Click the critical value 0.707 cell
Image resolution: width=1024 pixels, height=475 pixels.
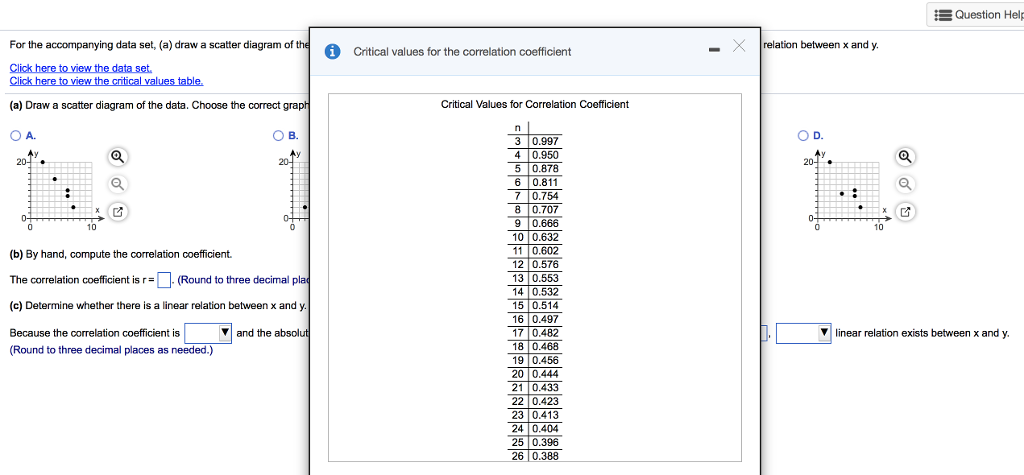(x=545, y=210)
